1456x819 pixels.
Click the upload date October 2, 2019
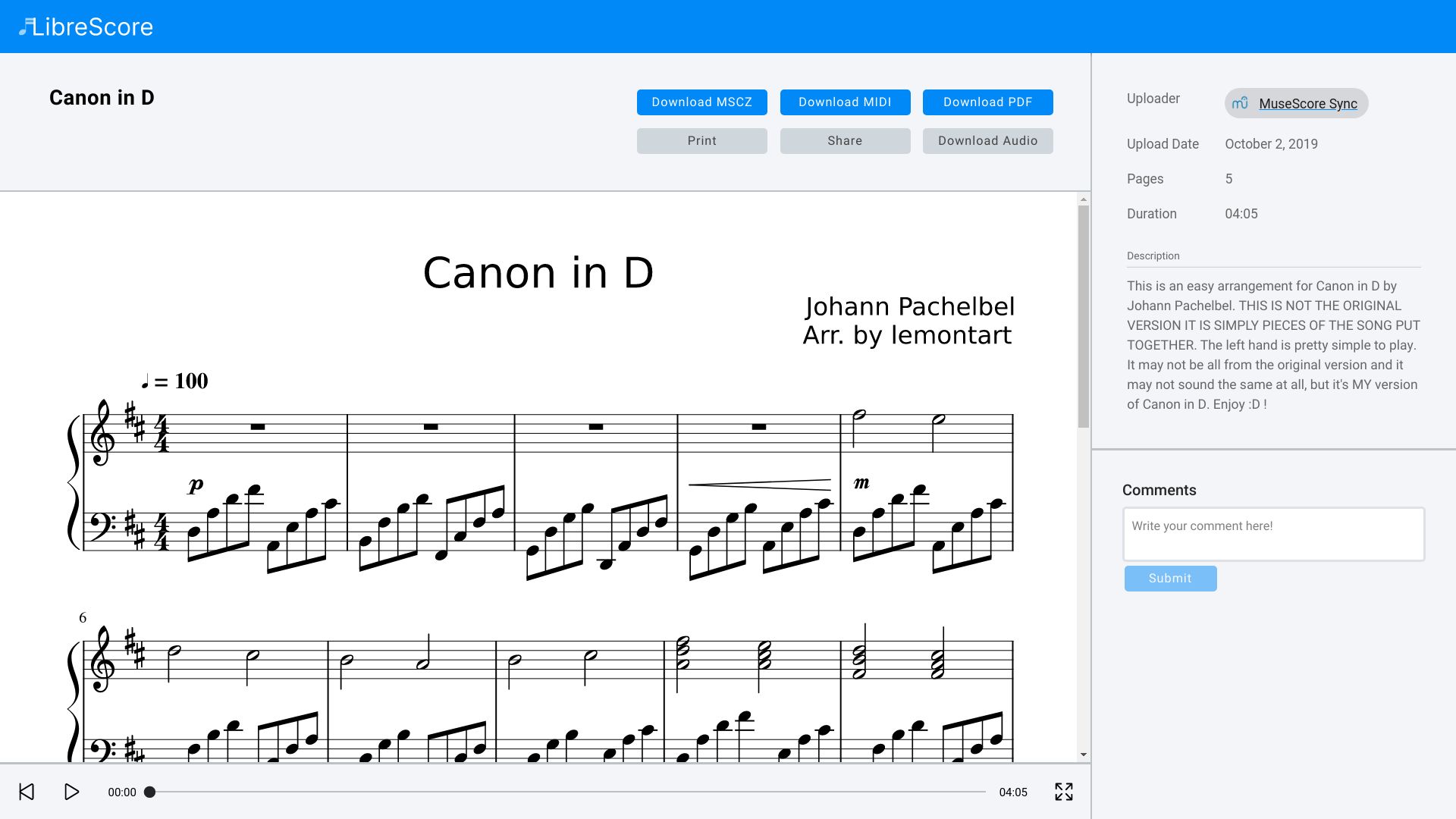point(1271,144)
